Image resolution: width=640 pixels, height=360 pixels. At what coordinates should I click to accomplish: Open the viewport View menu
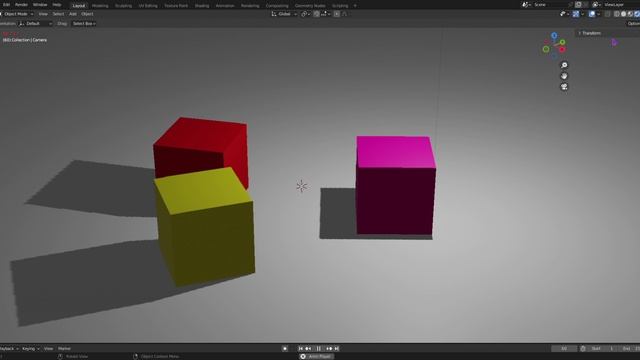tap(43, 14)
